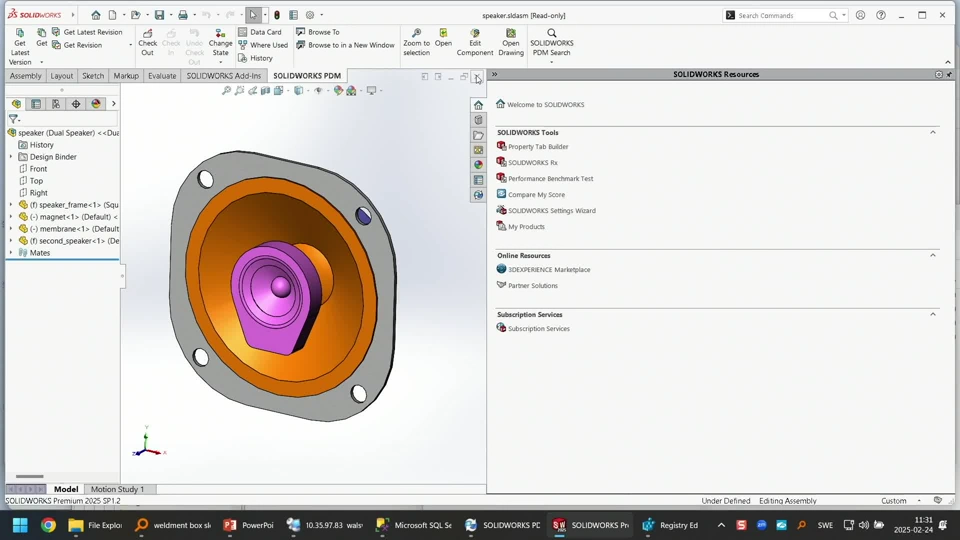The height and width of the screenshot is (540, 960).
Task: Open the PDM Data Card
Action: coord(260,32)
